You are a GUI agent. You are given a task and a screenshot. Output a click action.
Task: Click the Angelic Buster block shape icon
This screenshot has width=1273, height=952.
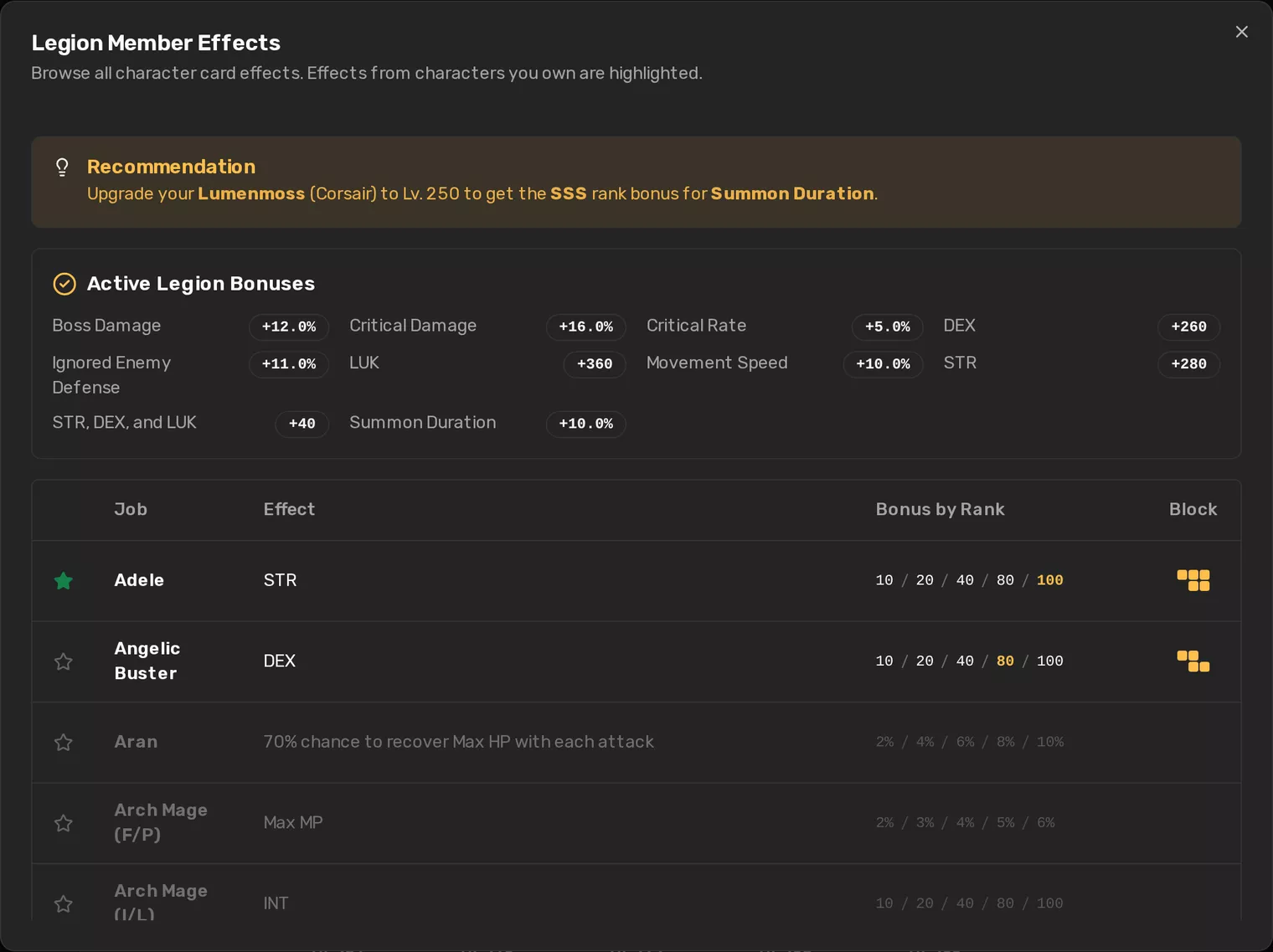[x=1193, y=661]
